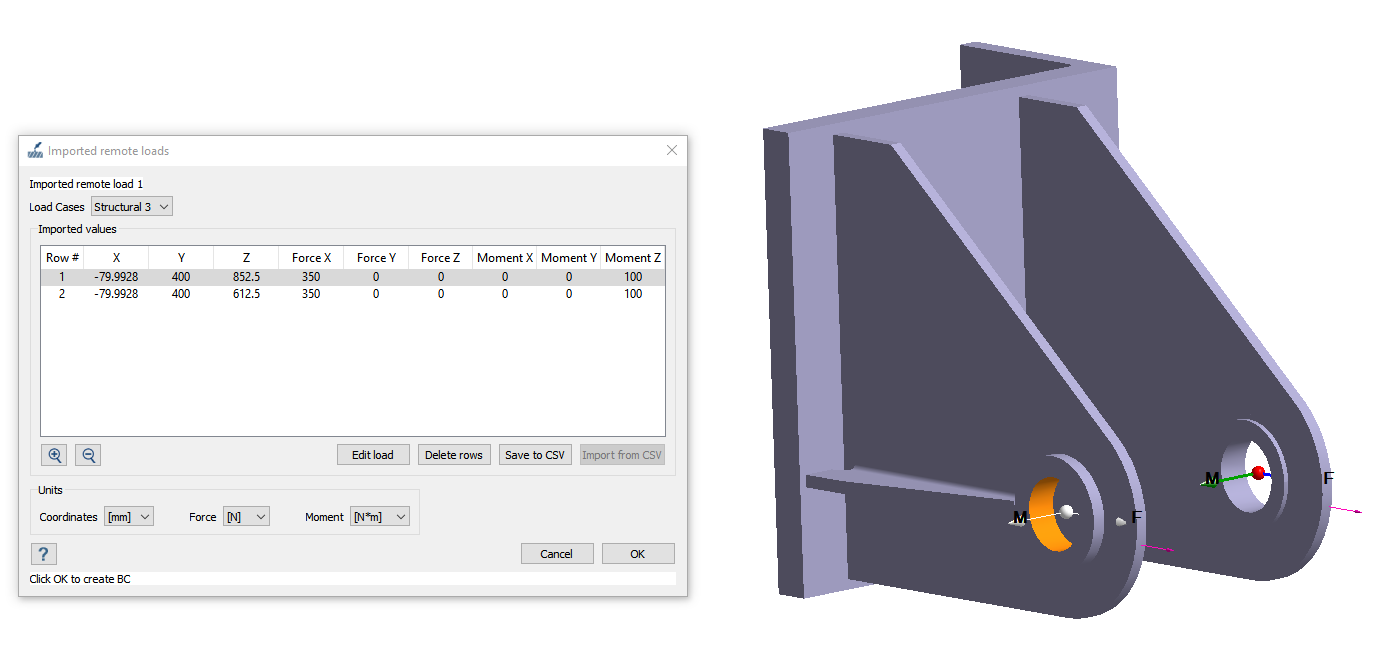Click the red remote load point sphere
Screen dimensions: 1400x648
click(x=1258, y=472)
